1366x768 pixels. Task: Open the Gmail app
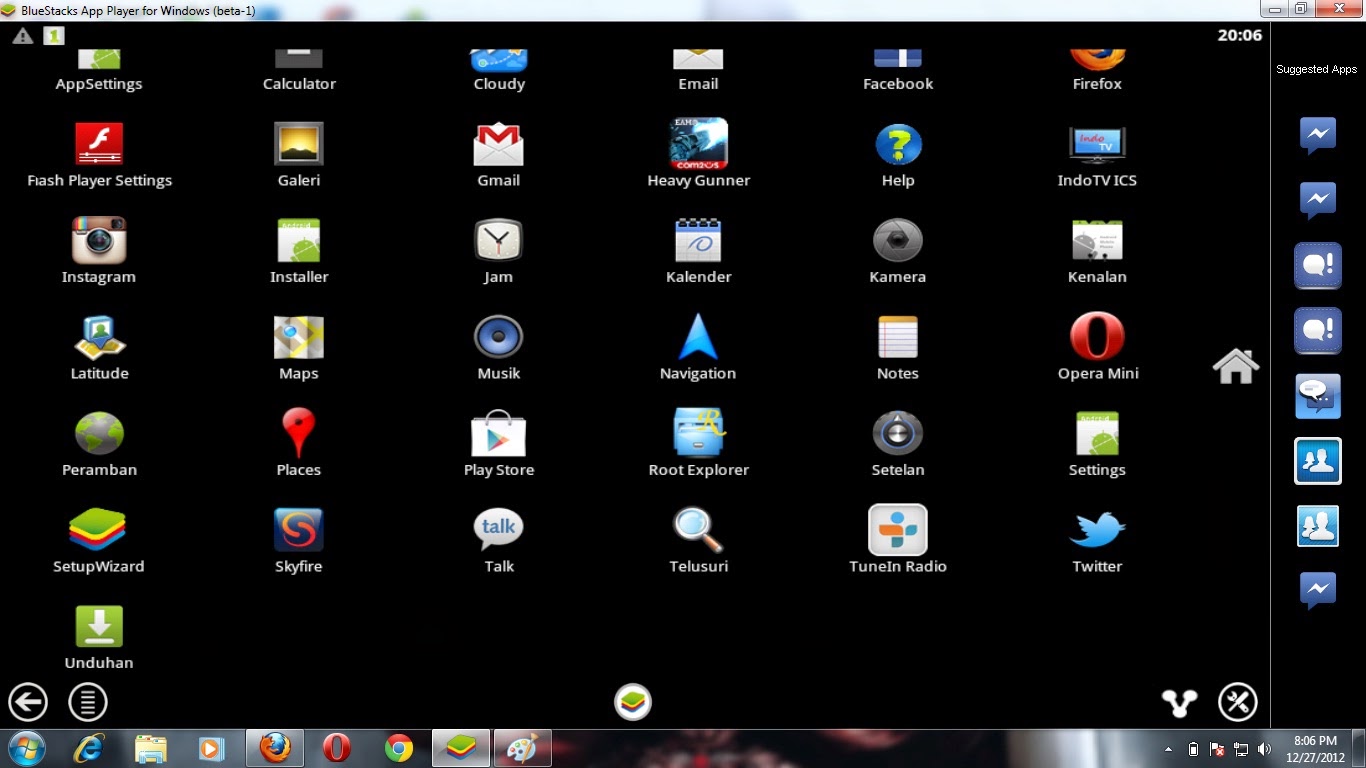point(498,144)
